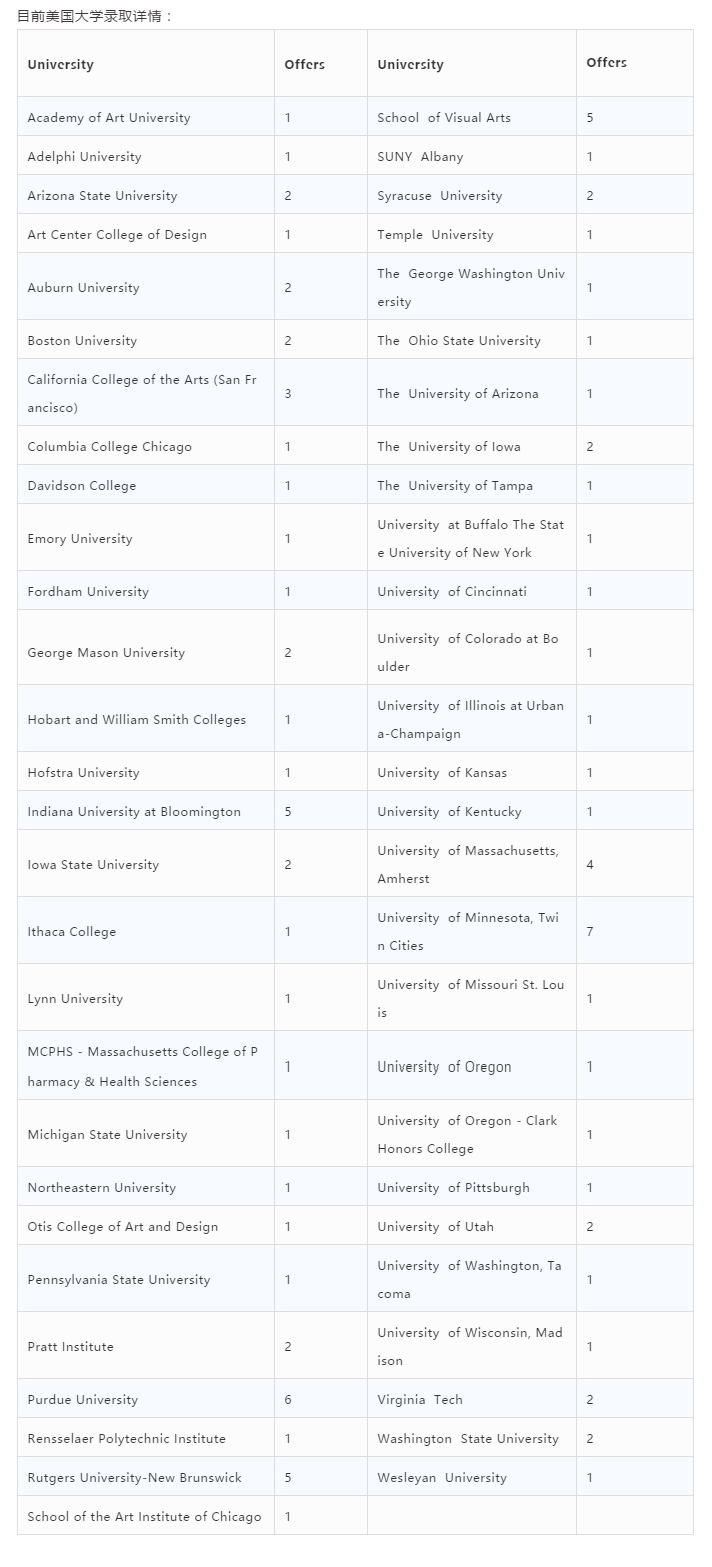Click the Academy of Art University cell
The height and width of the screenshot is (1567, 712).
point(146,117)
